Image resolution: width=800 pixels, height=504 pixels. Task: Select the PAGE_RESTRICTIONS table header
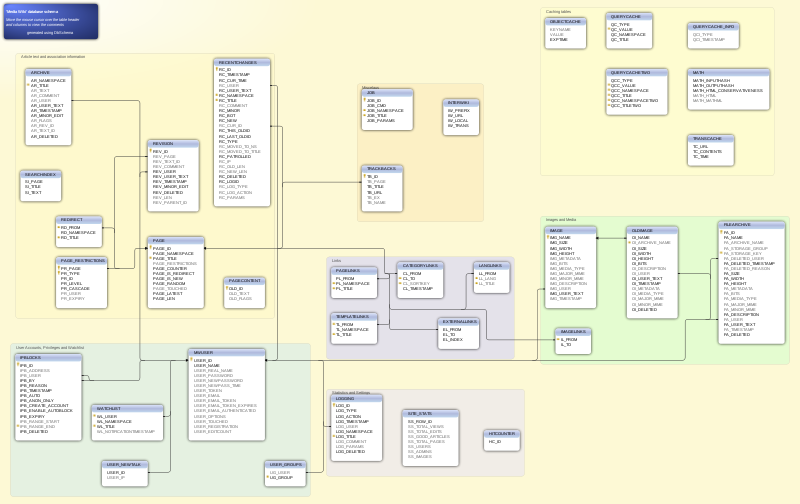pos(82,261)
